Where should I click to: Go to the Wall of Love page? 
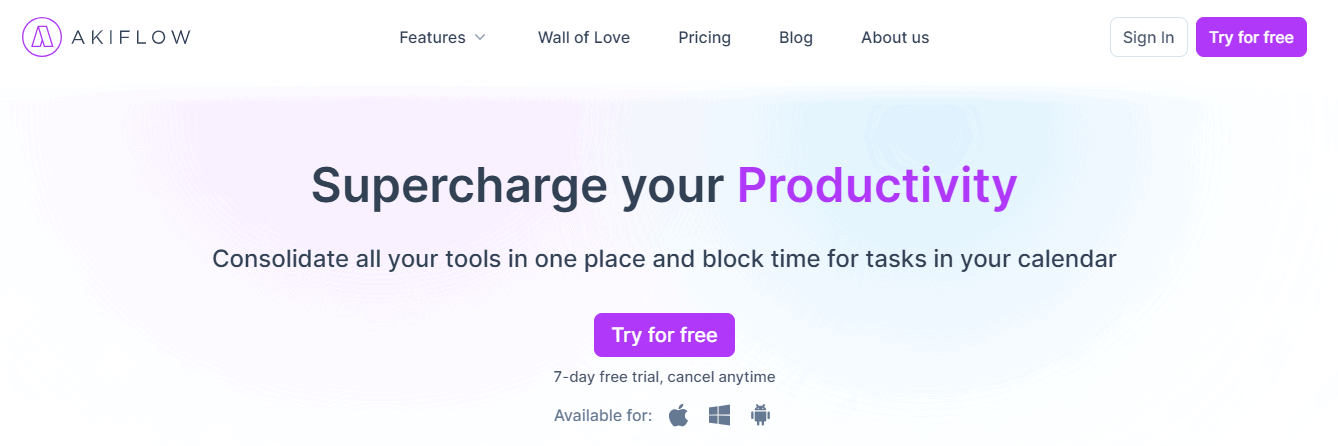[x=584, y=37]
